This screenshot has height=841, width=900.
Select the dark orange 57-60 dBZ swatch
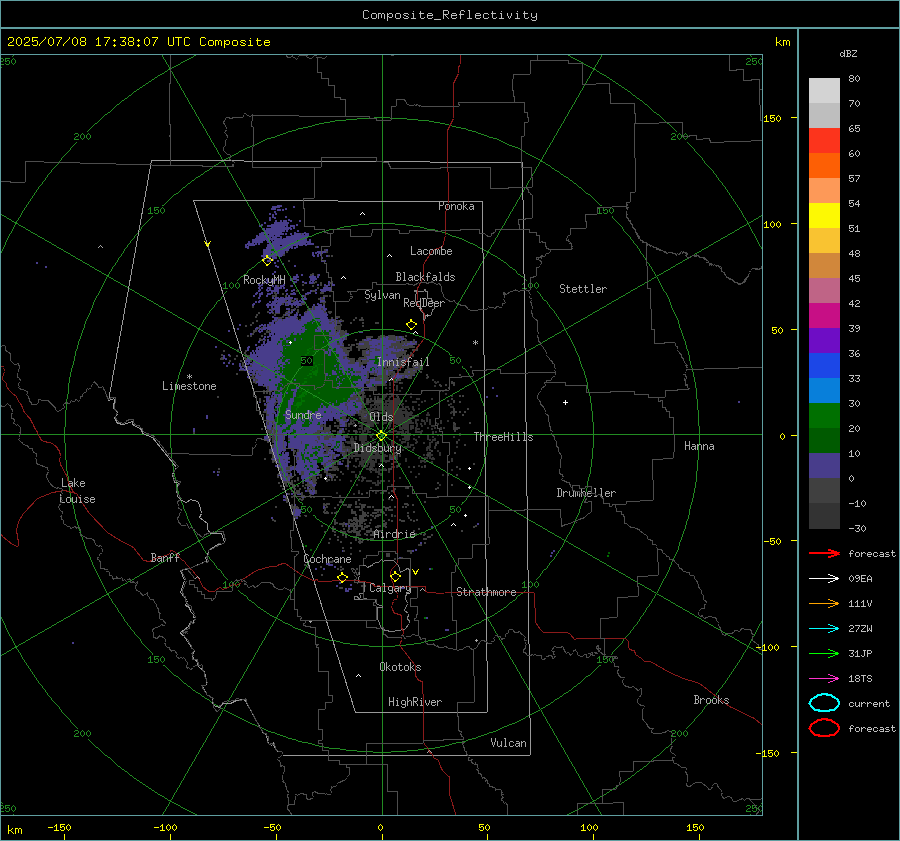[x=824, y=165]
